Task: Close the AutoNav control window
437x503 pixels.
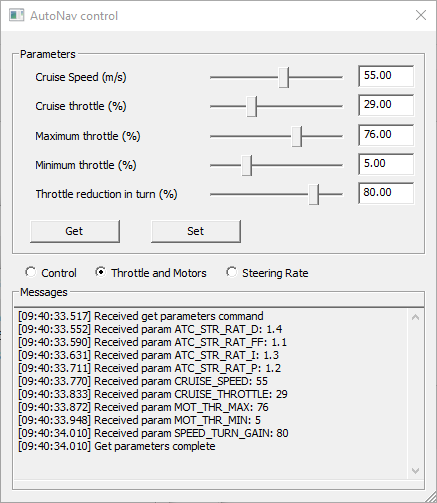Action: pyautogui.click(x=421, y=15)
